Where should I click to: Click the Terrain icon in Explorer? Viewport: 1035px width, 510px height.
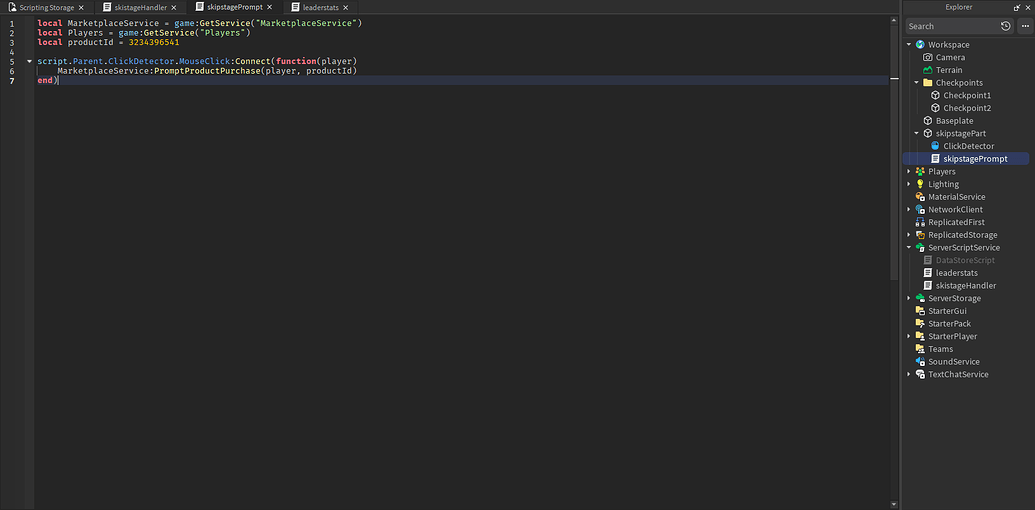[x=927, y=70]
